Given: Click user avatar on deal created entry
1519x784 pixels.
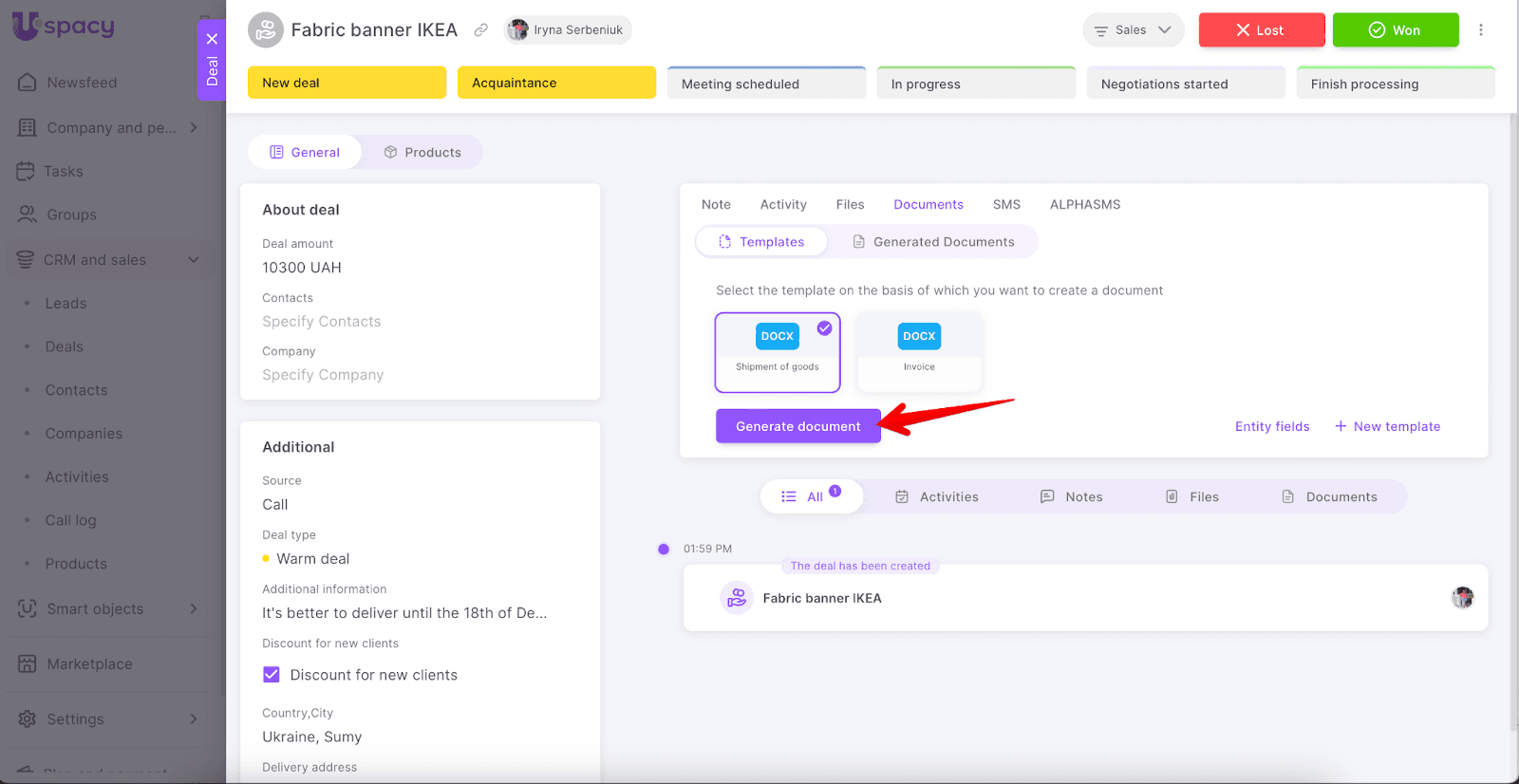Looking at the screenshot, I should 1462,598.
